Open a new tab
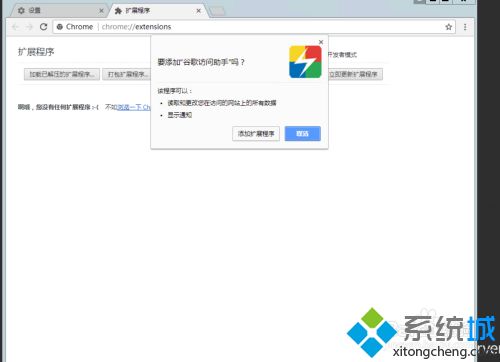500x362 pixels. [218, 12]
